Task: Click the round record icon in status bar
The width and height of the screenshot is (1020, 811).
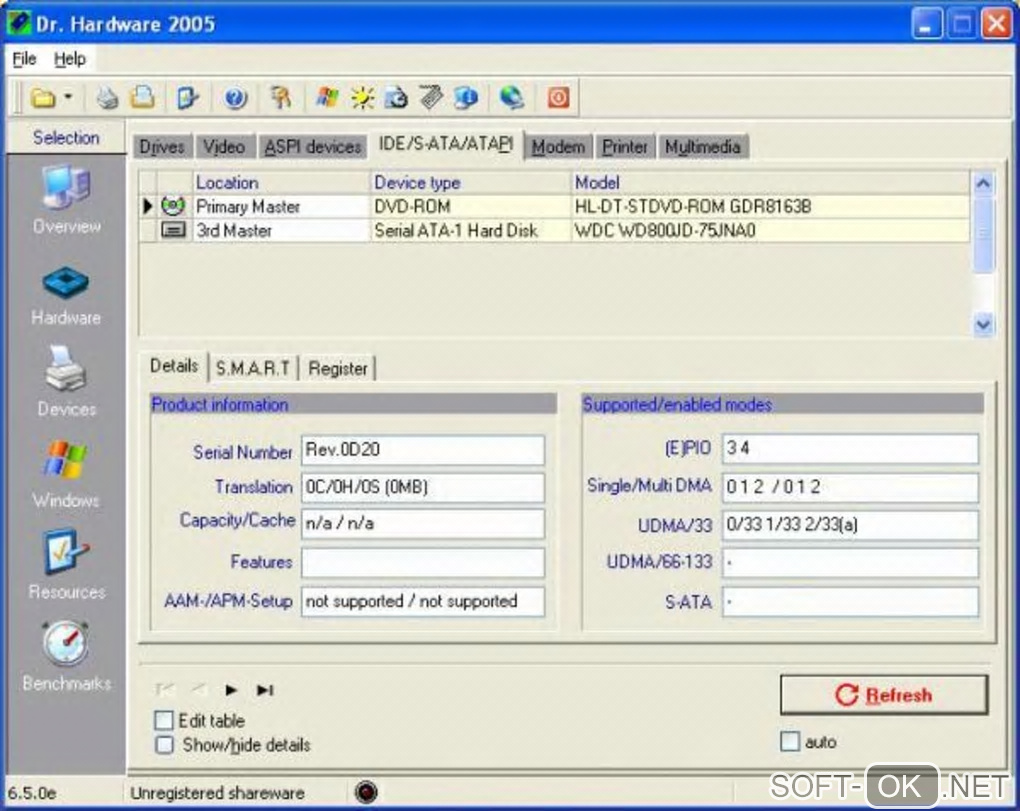Action: point(366,792)
